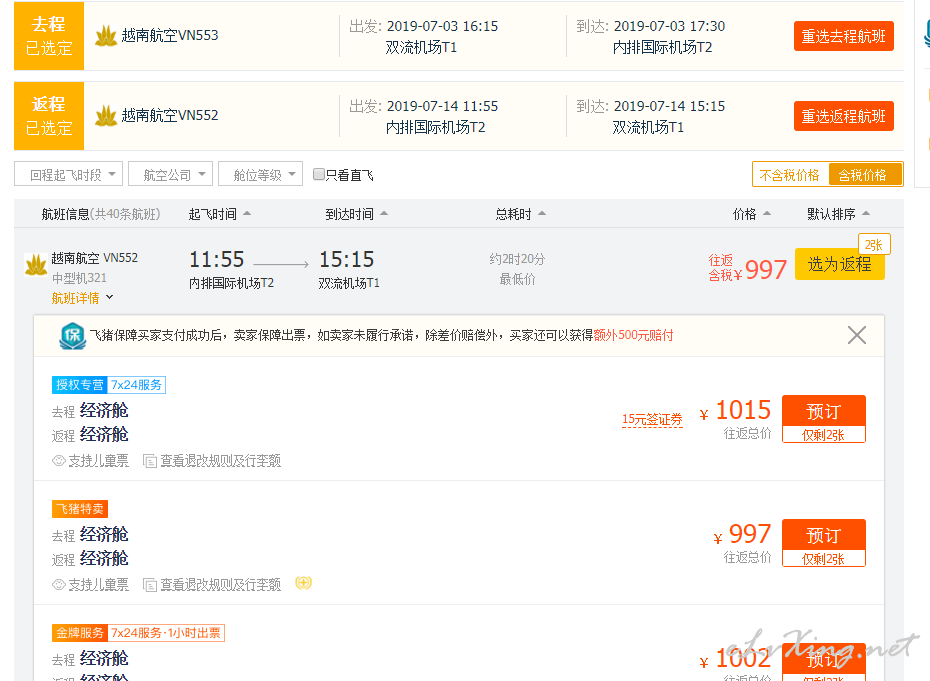The image size is (930, 681).
Task: Click the 中型机321 aircraft type text
Action: [x=79, y=278]
